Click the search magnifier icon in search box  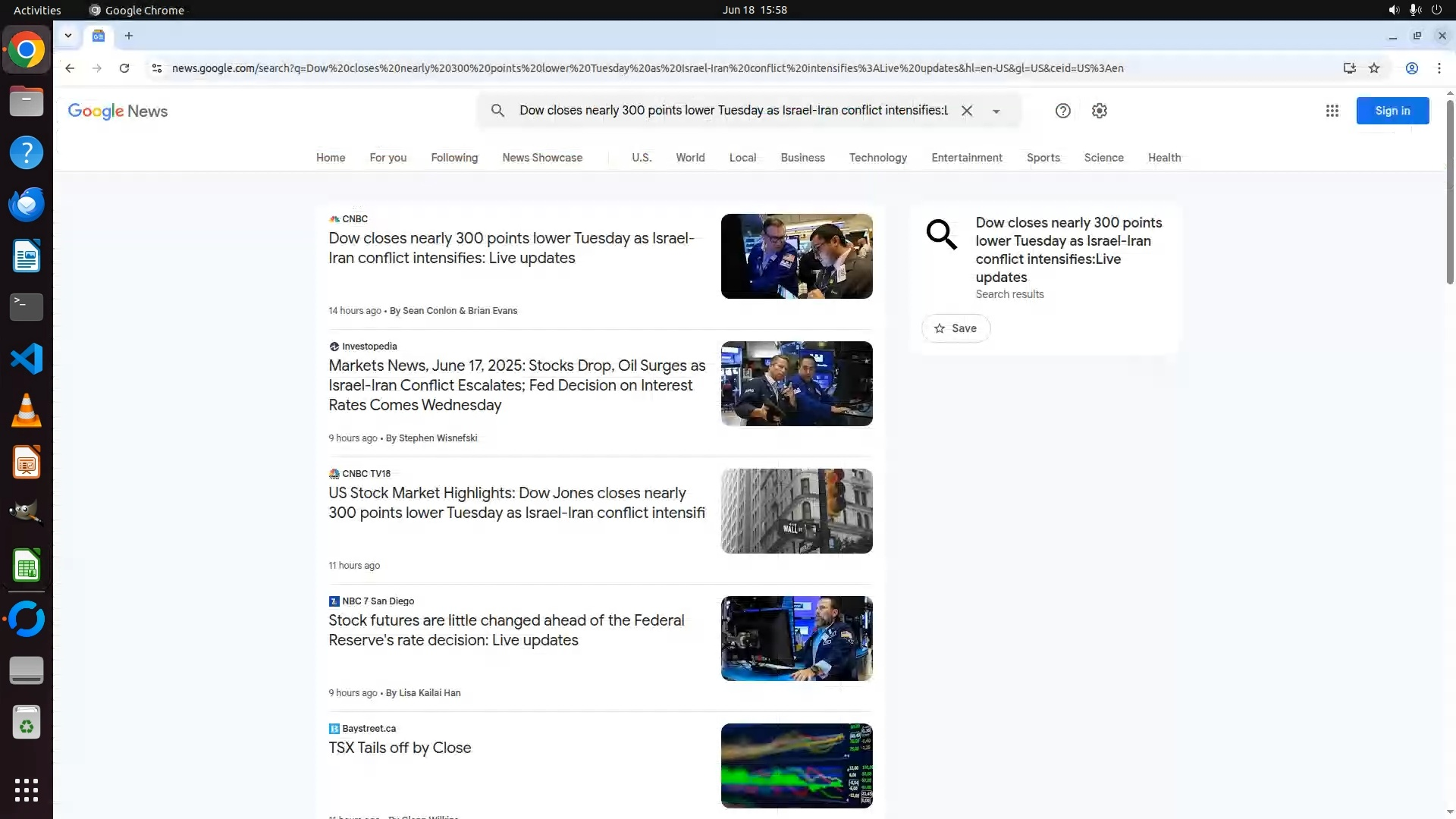click(x=497, y=111)
